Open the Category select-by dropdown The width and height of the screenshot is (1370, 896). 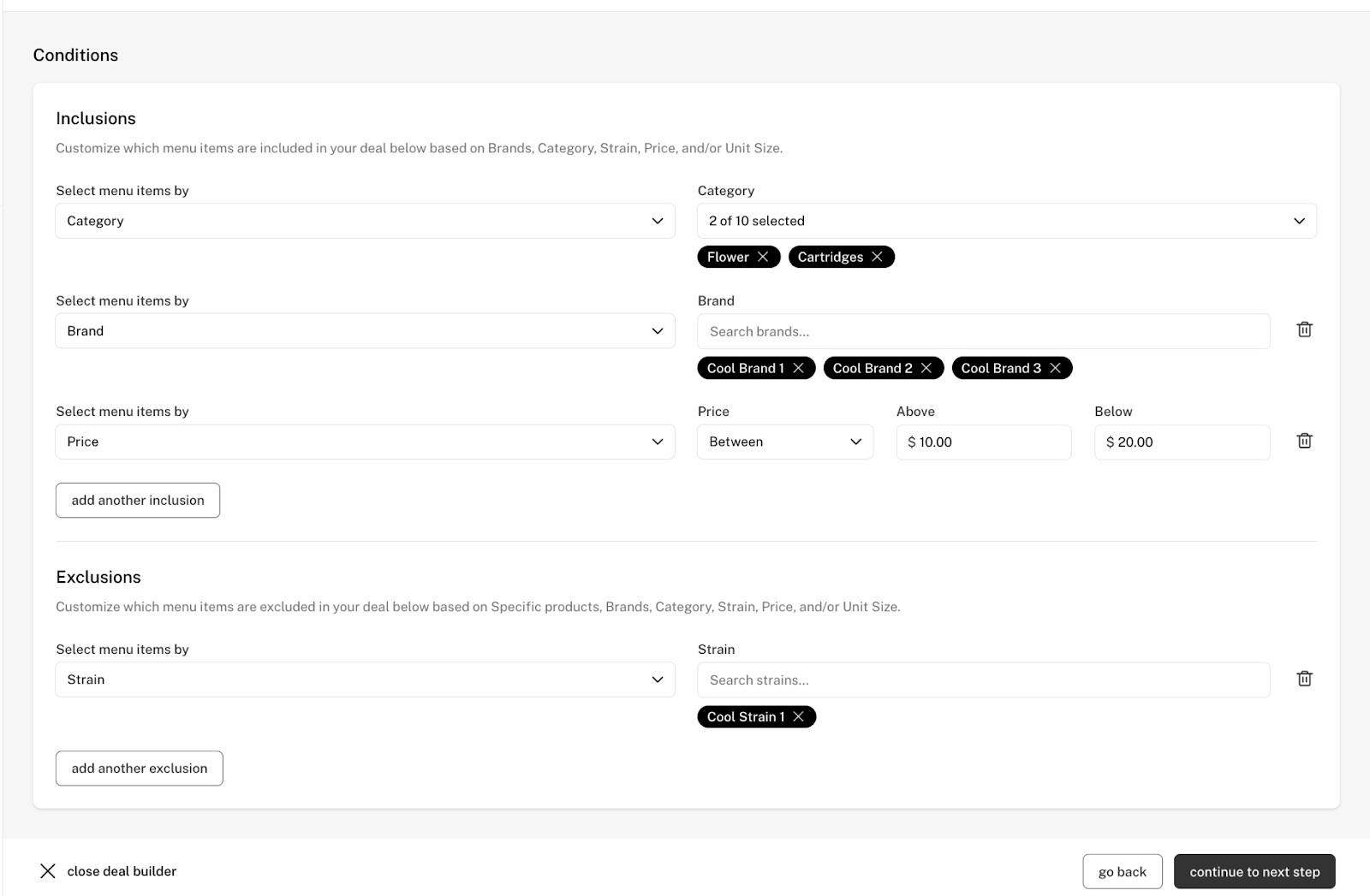(365, 221)
